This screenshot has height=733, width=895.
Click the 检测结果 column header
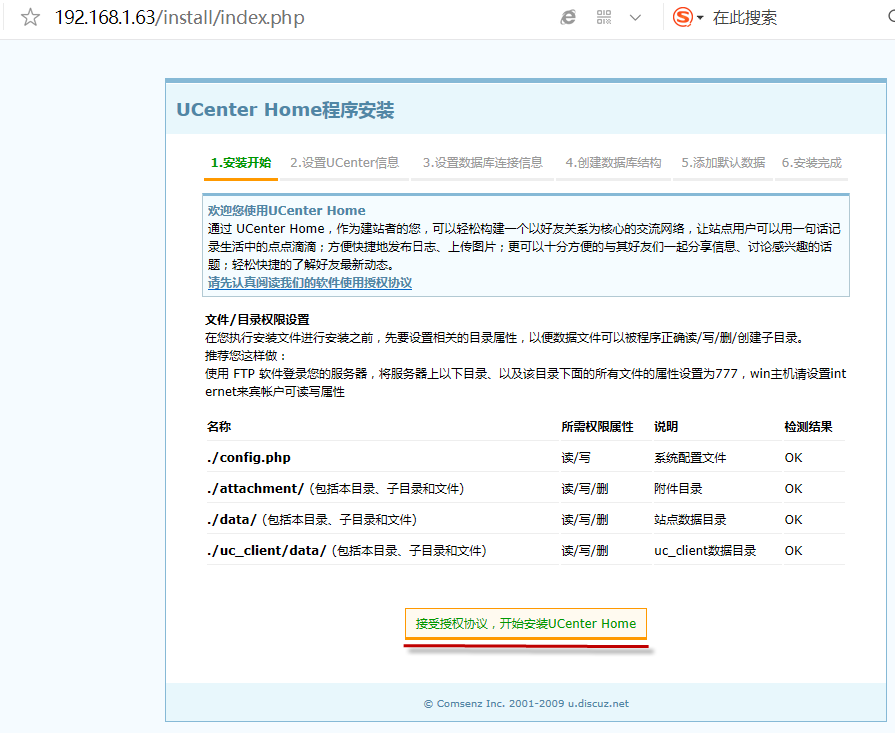pyautogui.click(x=808, y=426)
